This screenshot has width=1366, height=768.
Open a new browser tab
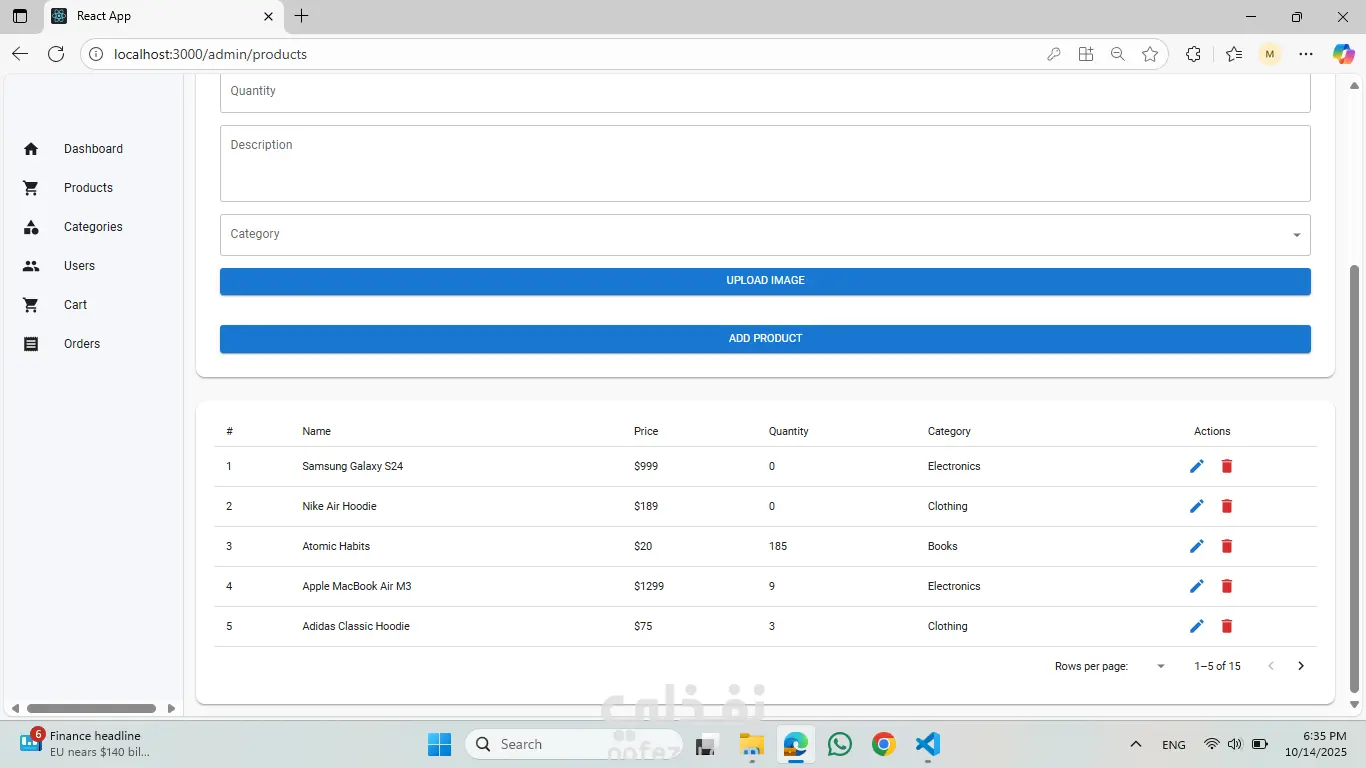coord(302,16)
